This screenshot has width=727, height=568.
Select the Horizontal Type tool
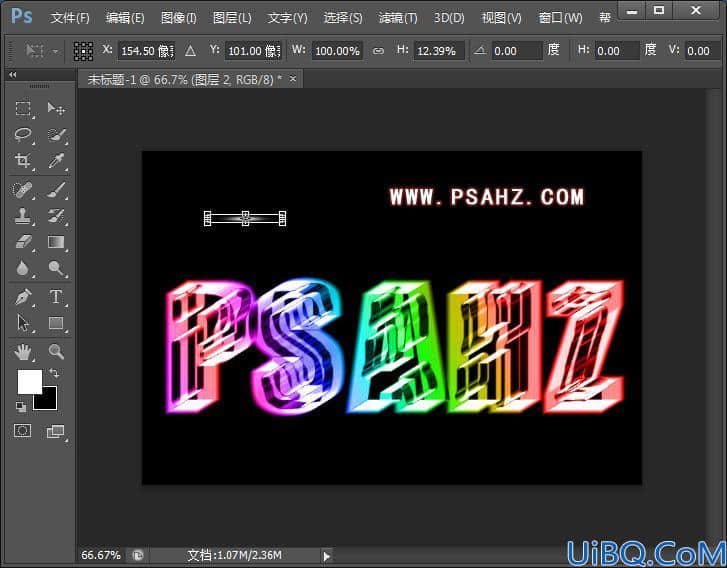[56, 297]
